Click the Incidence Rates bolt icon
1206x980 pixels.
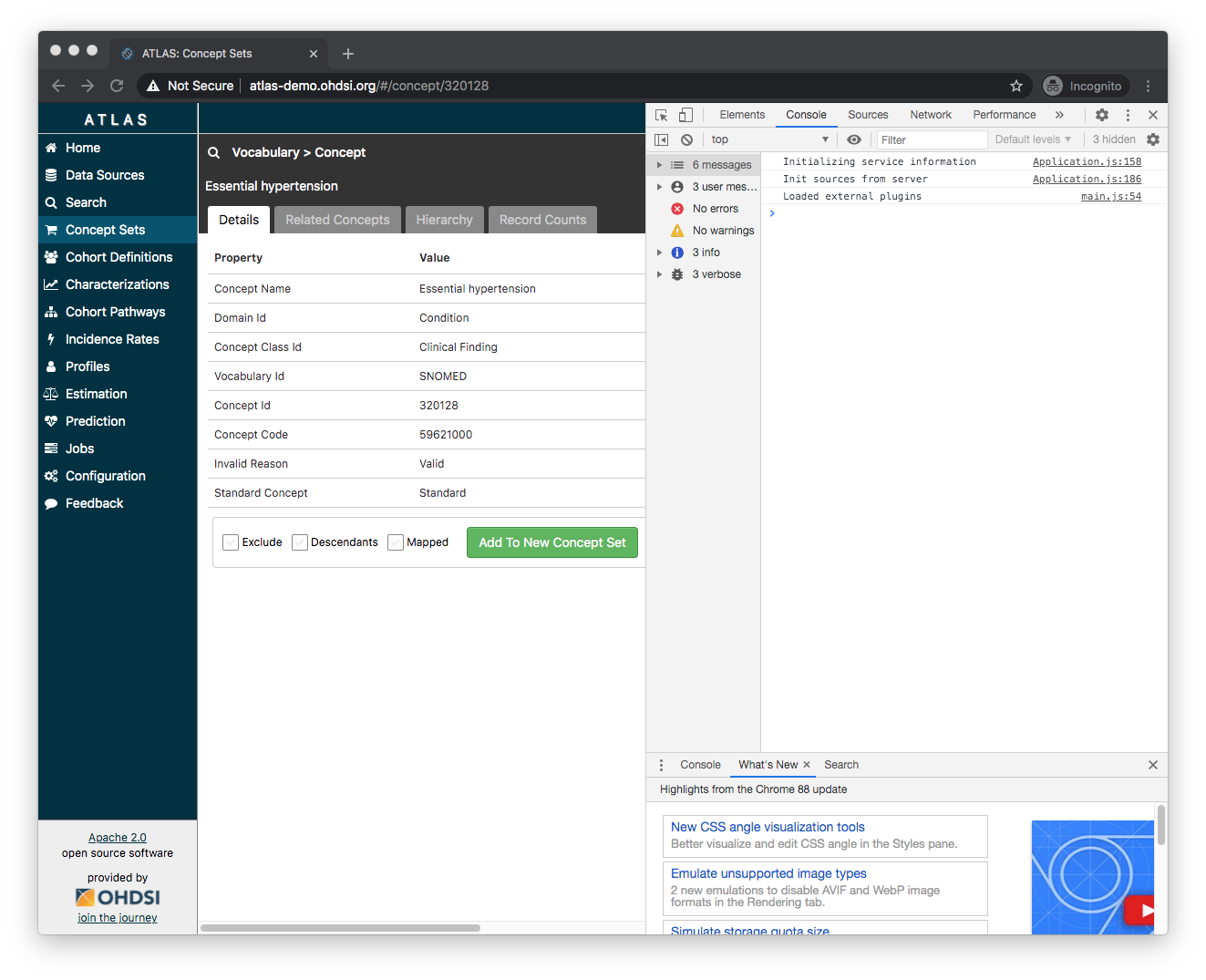click(51, 339)
